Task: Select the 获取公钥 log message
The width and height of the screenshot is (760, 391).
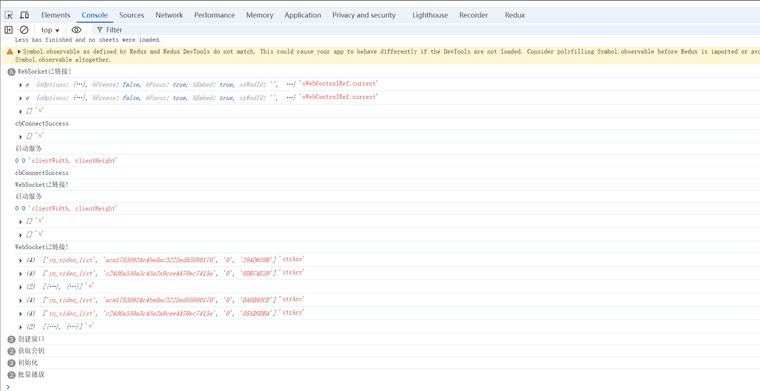Action: tap(31, 351)
